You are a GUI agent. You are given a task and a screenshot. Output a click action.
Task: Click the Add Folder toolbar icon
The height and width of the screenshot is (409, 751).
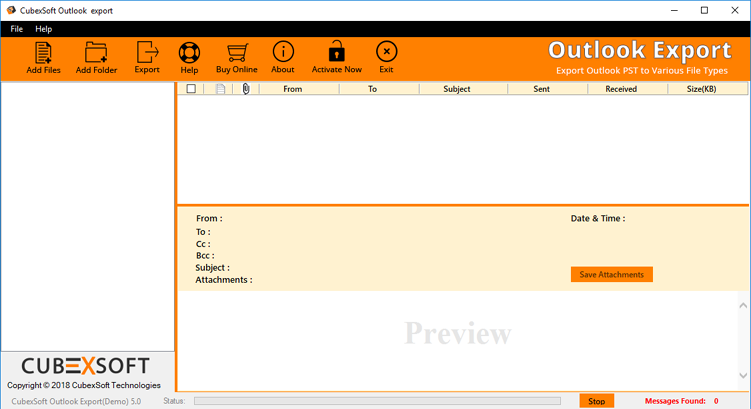point(96,53)
